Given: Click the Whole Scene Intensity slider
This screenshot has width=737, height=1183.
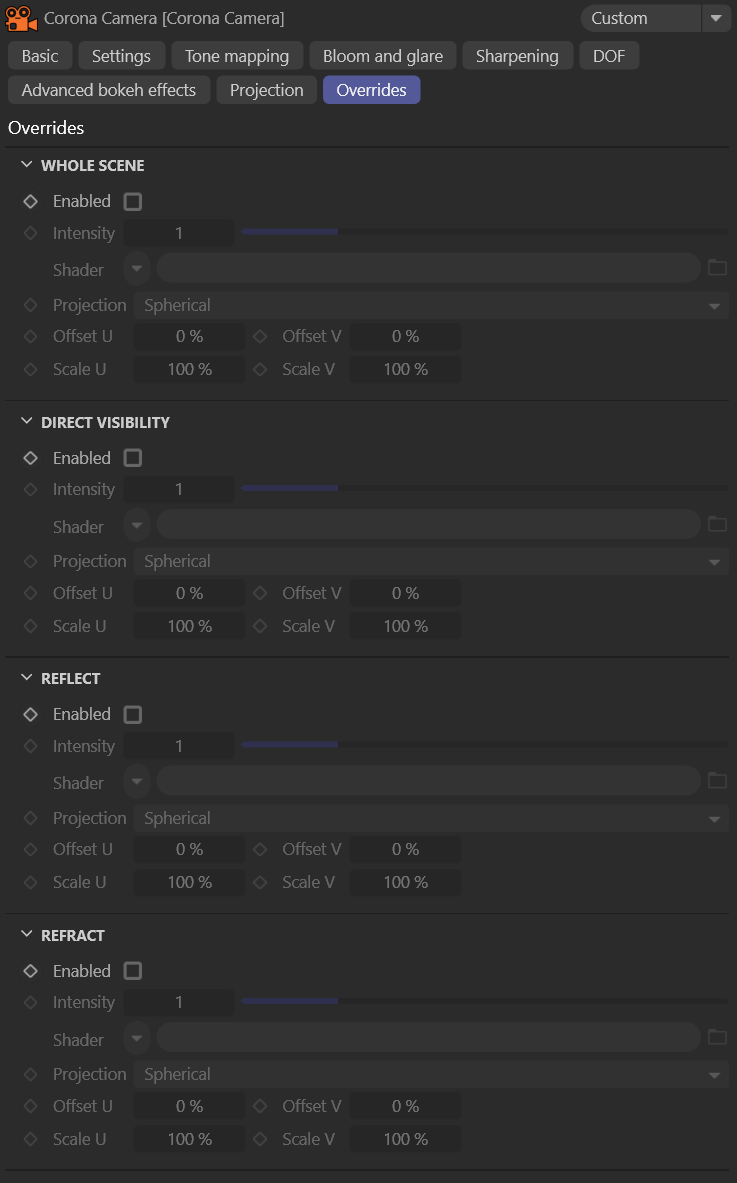Looking at the screenshot, I should [484, 232].
